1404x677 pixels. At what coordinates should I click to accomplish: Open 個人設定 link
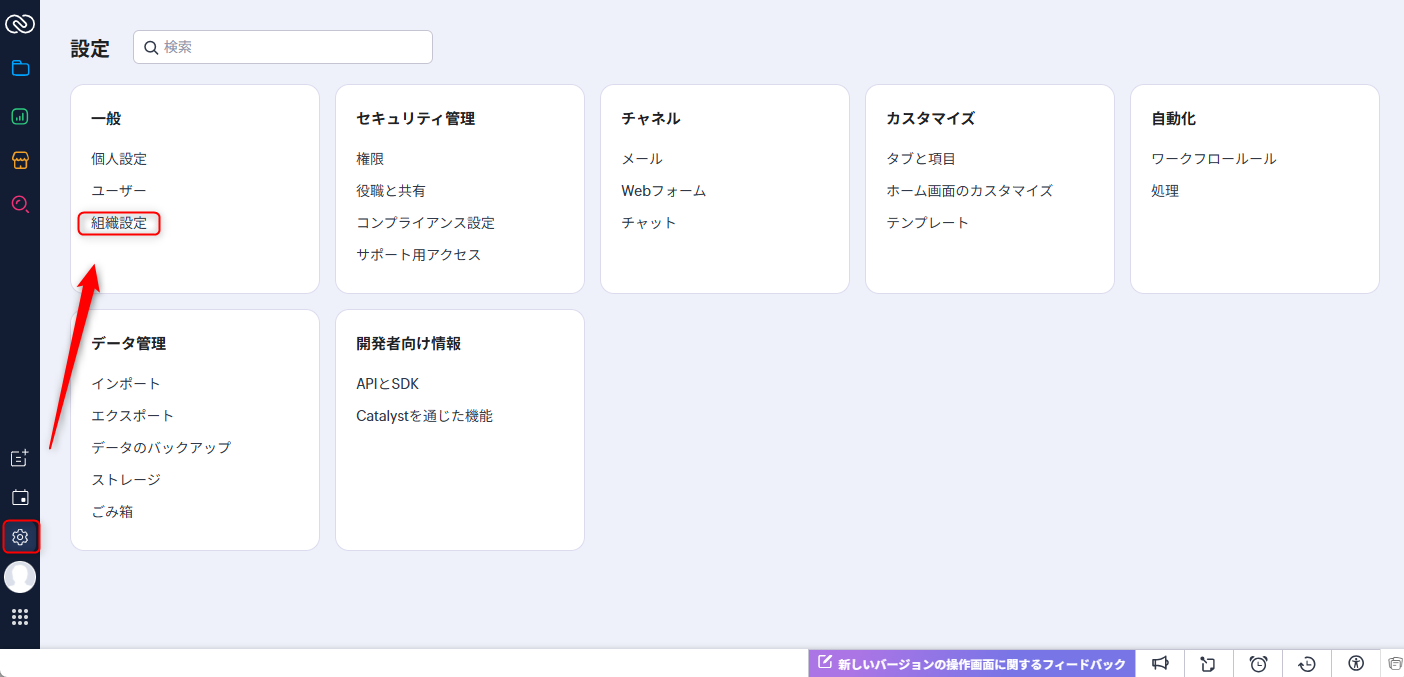point(119,159)
